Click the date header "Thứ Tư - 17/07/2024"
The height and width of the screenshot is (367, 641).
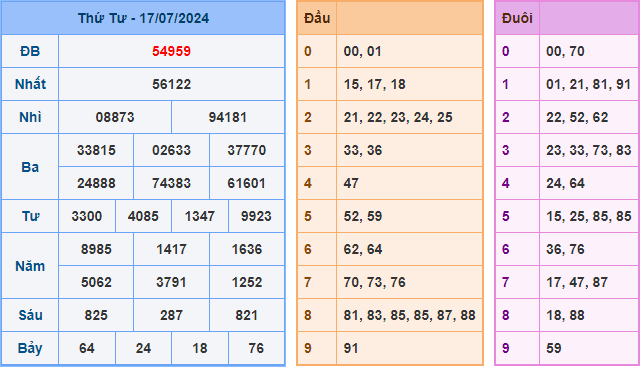click(x=143, y=18)
